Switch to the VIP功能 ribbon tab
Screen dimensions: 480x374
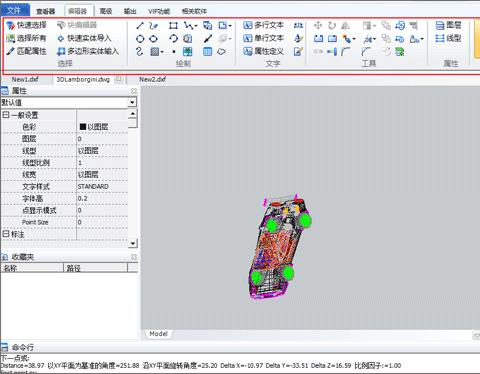pos(159,11)
